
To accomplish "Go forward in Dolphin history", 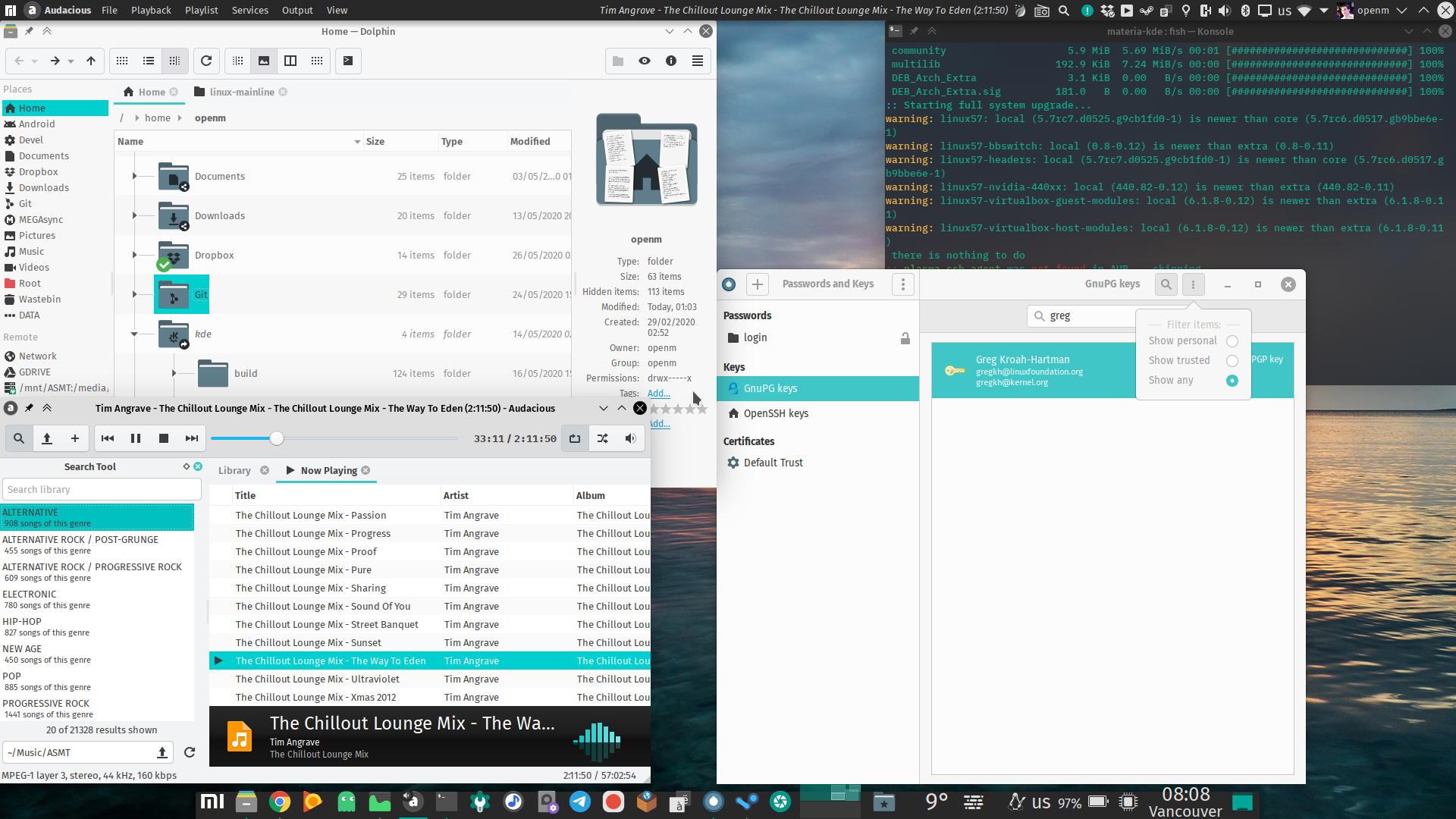I will pos(55,61).
